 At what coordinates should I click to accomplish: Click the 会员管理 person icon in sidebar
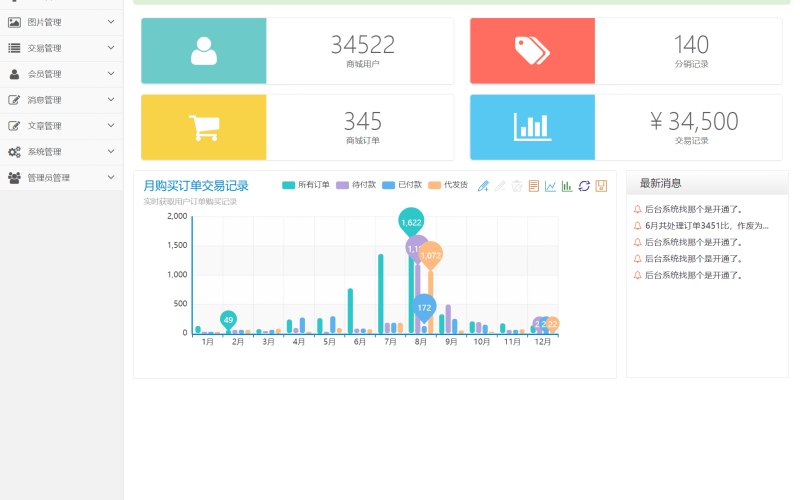coord(14,74)
